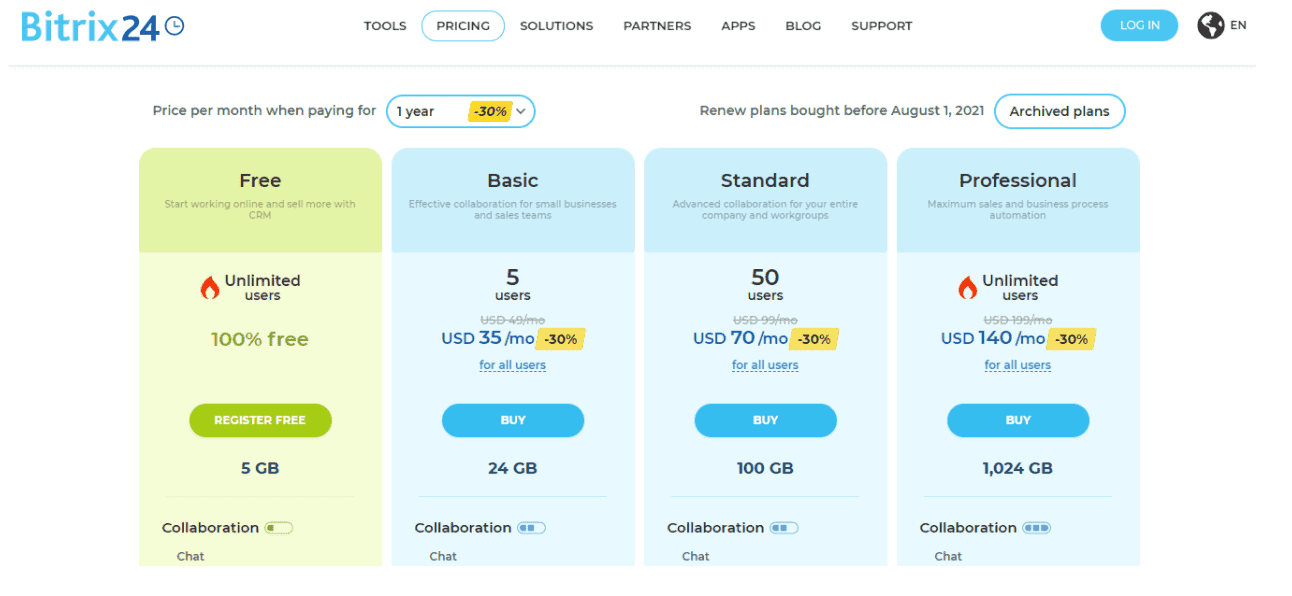
Task: Click the Basic plan heading
Action: click(x=513, y=181)
